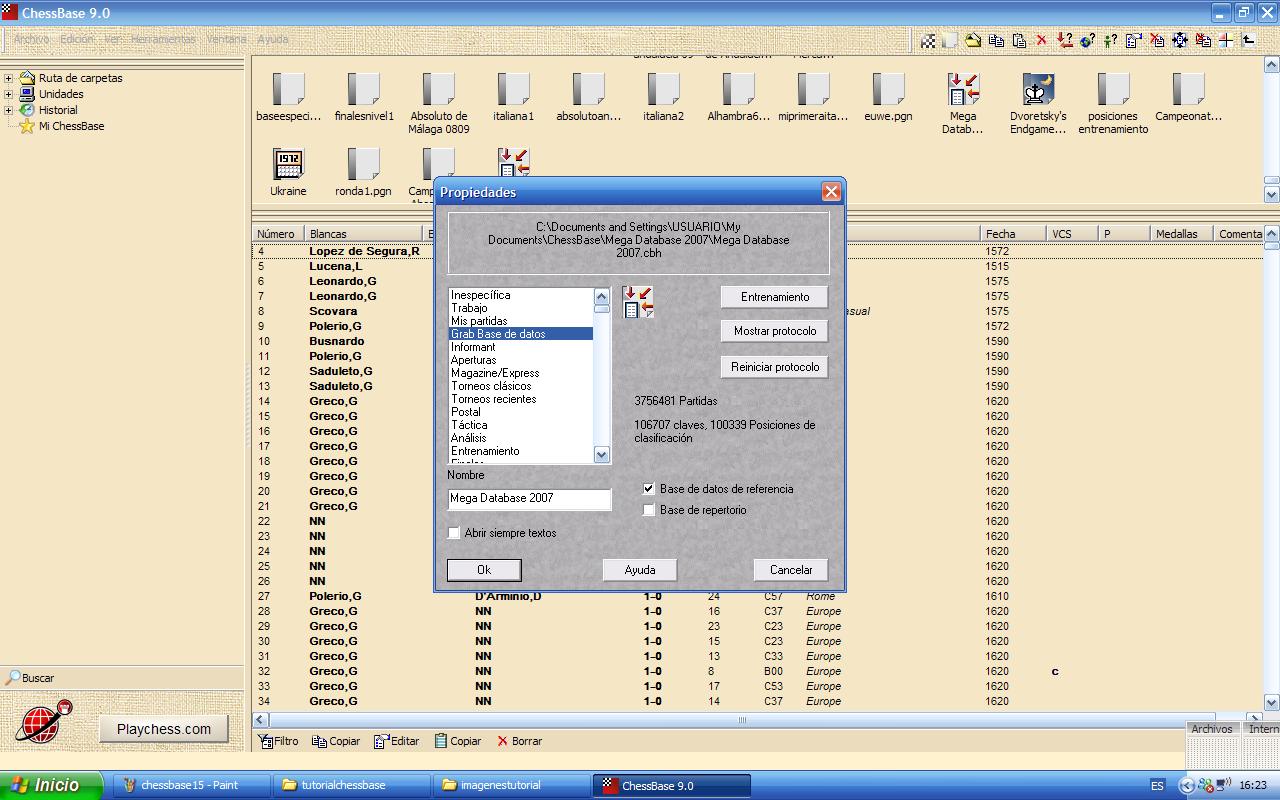This screenshot has height=800, width=1280.
Task: Select 'Táctica' in the database type list
Action: pos(521,425)
